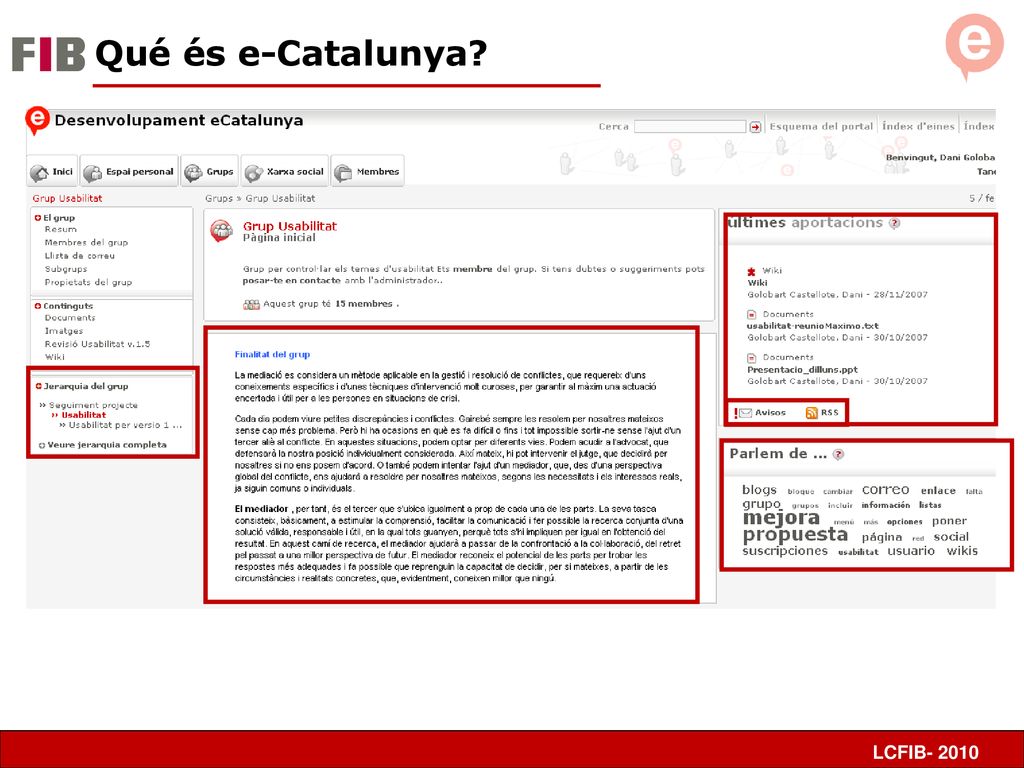Click the Xarxa social icon
1024x768 pixels.
(253, 172)
